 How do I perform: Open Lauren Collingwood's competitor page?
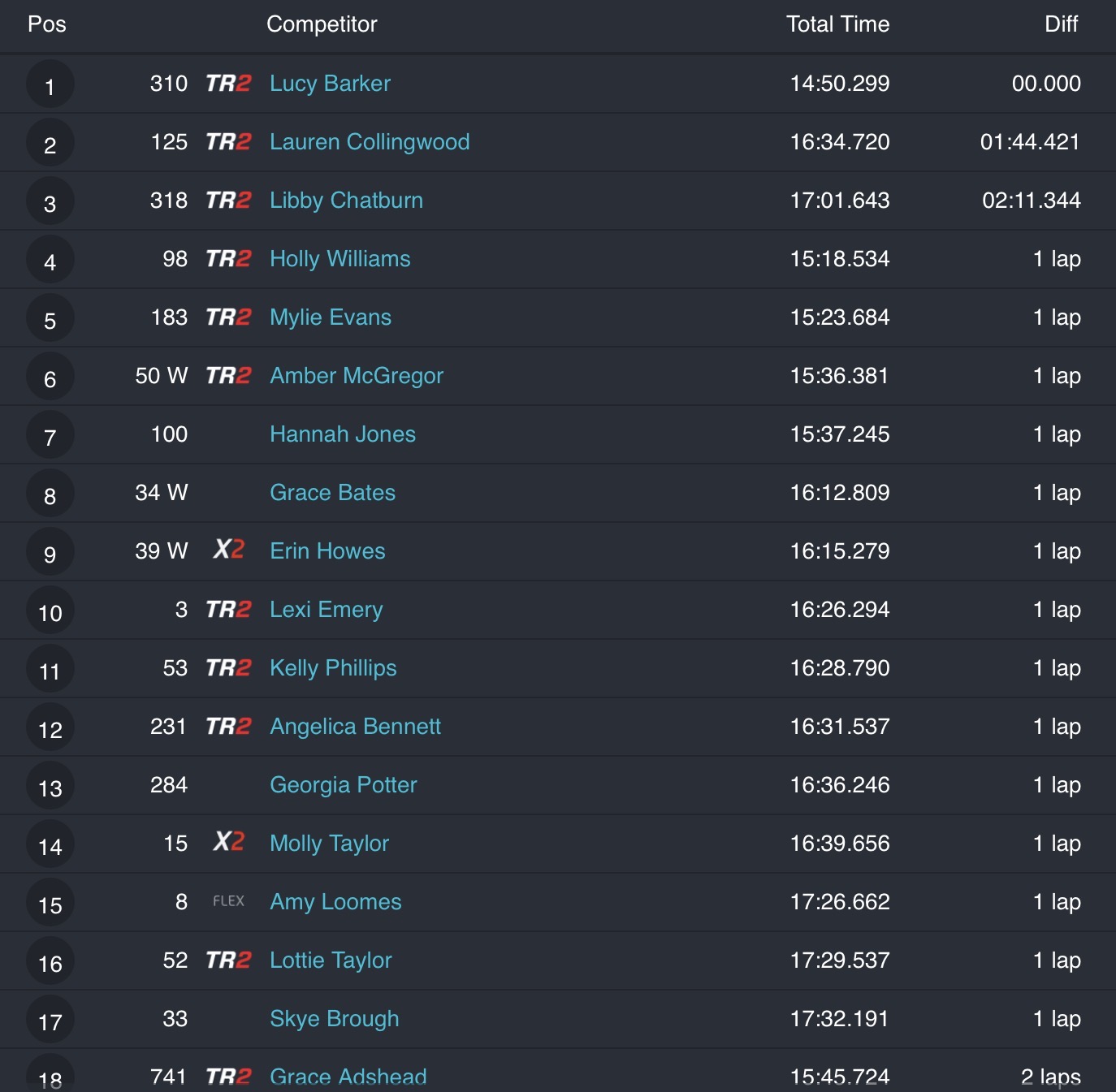click(x=370, y=142)
